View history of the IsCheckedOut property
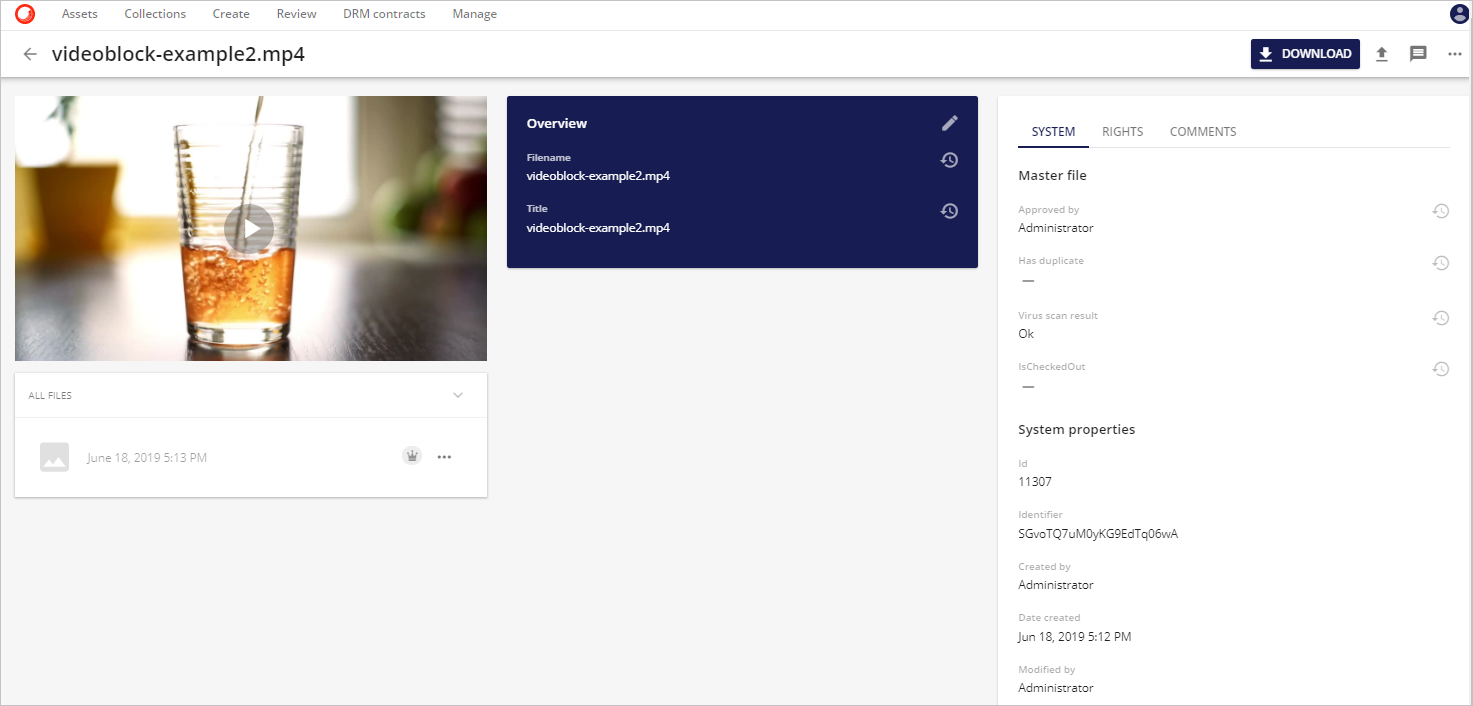Screen dimensions: 1473x706 pos(1441,368)
